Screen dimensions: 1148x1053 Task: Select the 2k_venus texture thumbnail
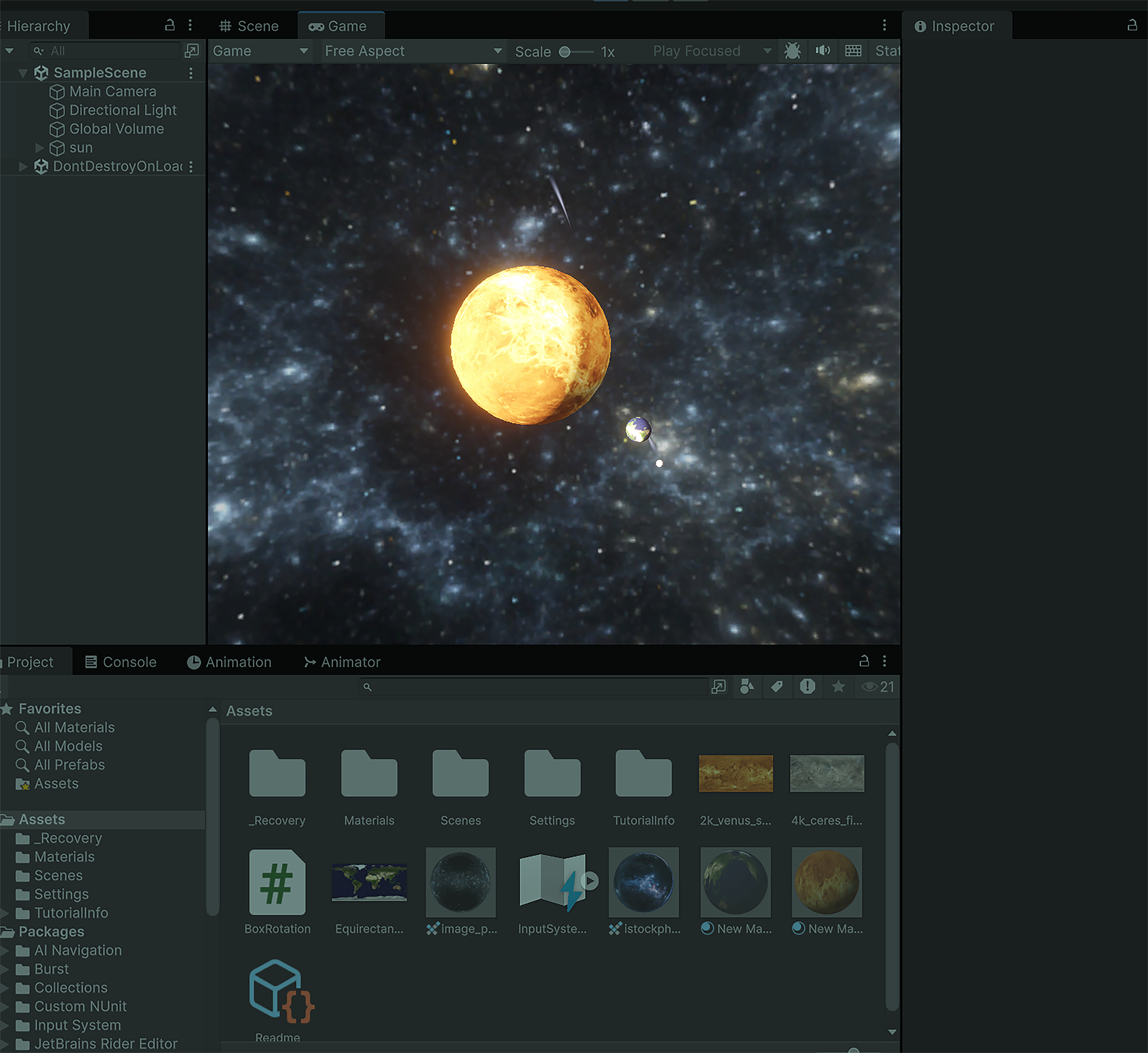coord(736,774)
